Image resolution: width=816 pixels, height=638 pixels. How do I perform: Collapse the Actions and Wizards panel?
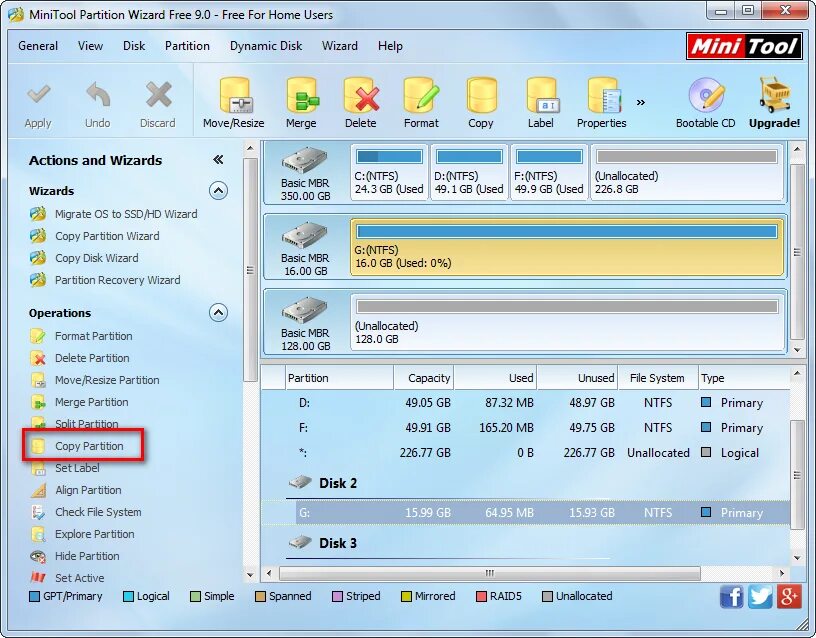(219, 160)
